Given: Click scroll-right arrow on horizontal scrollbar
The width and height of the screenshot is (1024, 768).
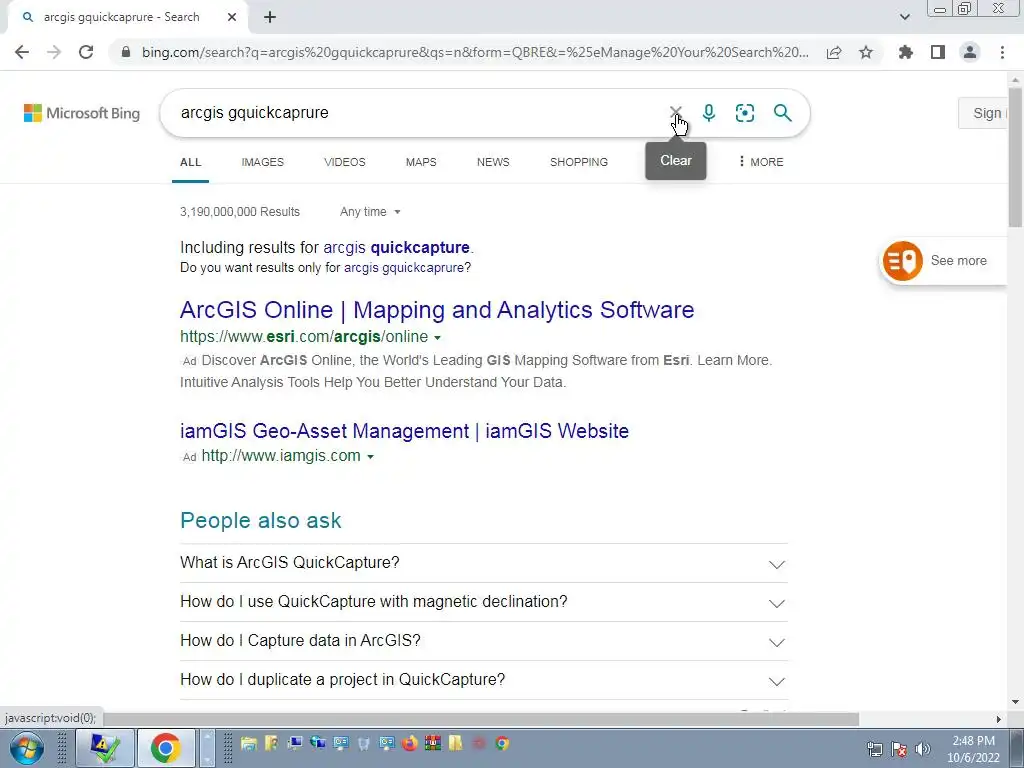Looking at the screenshot, I should pyautogui.click(x=998, y=719).
